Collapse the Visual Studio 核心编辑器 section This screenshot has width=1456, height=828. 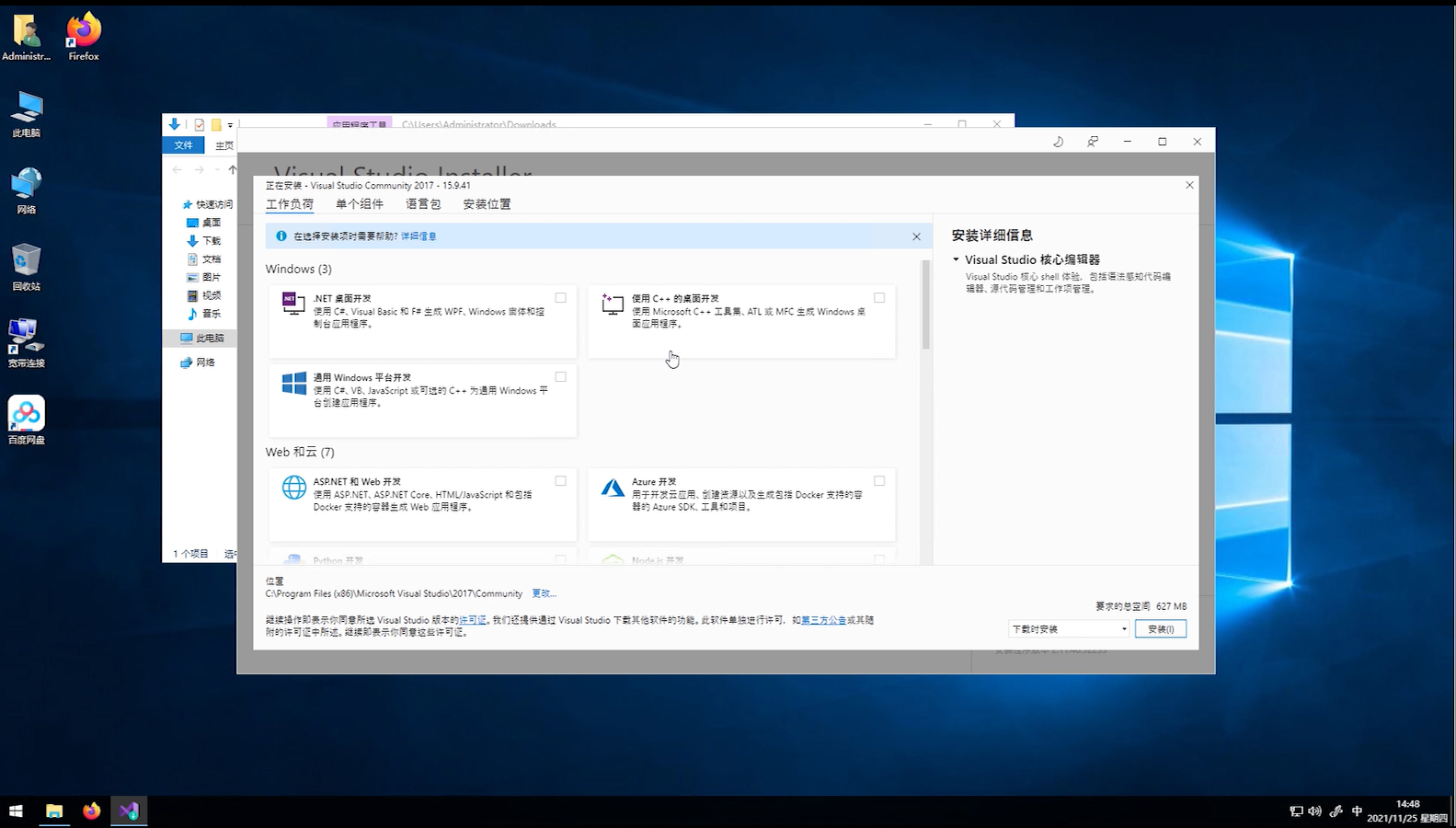pos(956,259)
